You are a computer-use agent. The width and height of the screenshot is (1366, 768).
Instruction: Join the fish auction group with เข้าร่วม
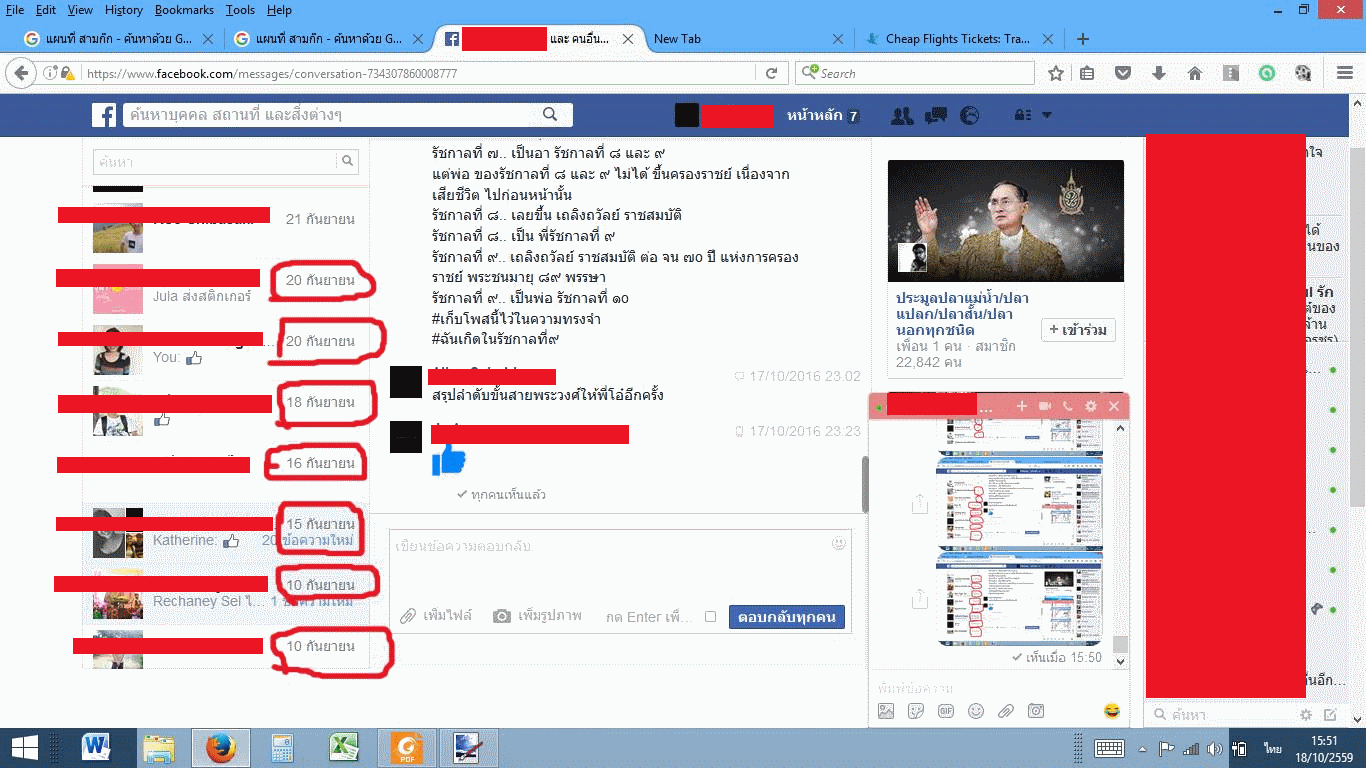tap(1078, 330)
